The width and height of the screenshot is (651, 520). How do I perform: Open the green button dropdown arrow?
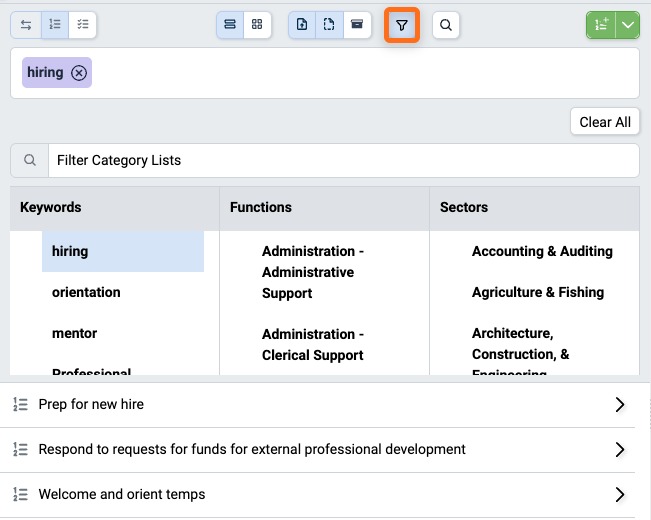pyautogui.click(x=628, y=25)
